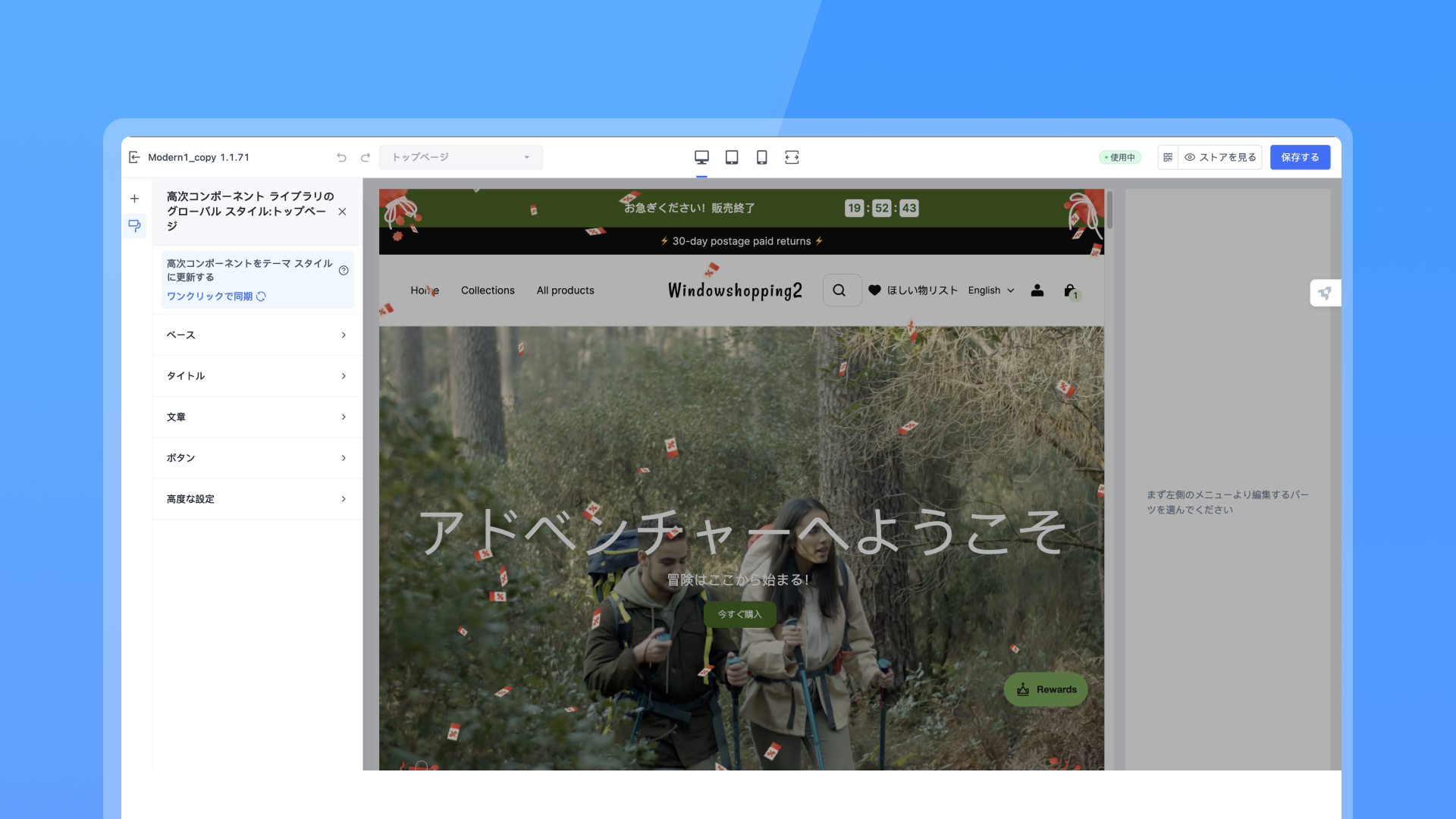Select the global style paint roller icon

tap(134, 225)
